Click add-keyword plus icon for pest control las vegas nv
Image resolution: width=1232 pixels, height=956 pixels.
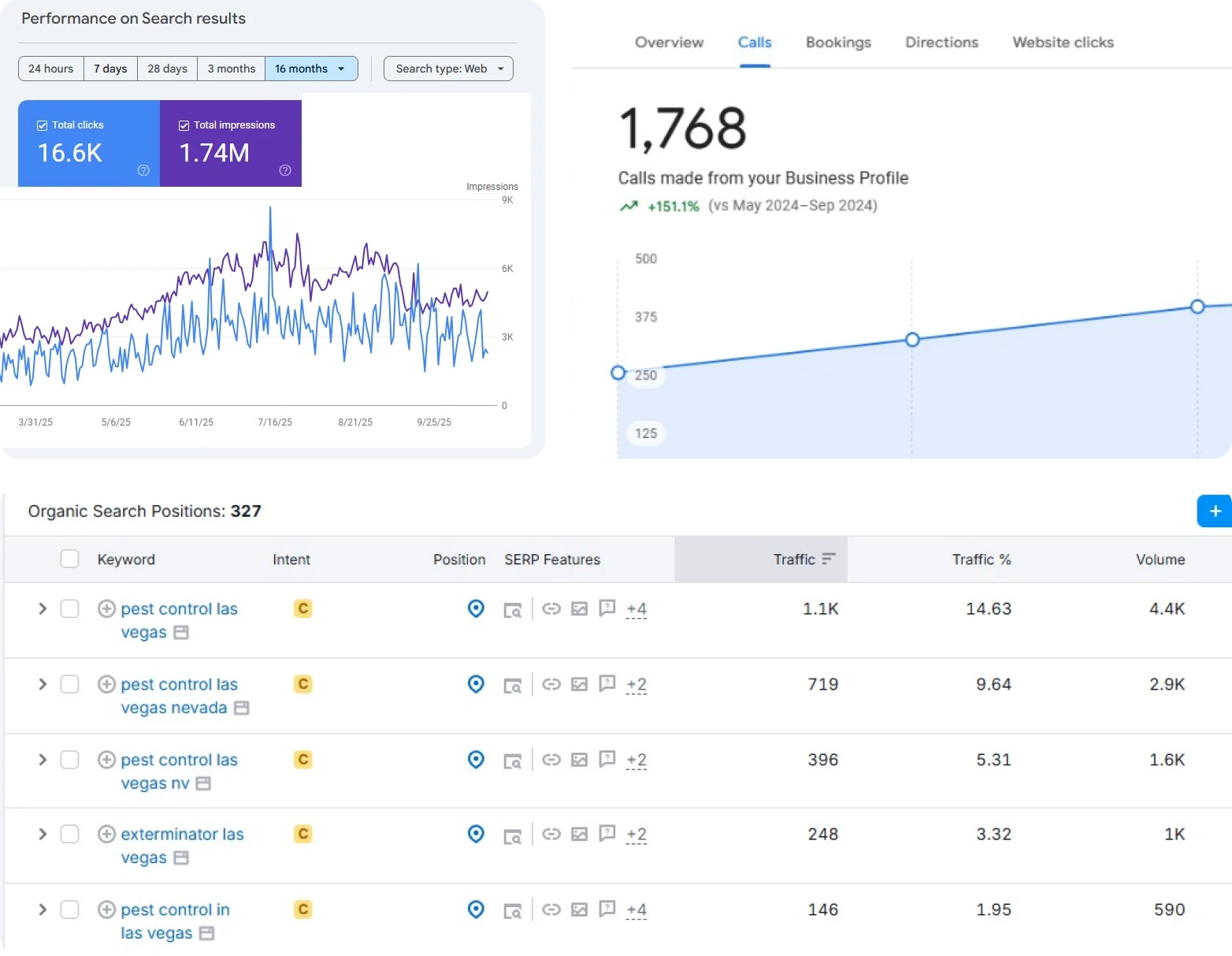coord(106,760)
